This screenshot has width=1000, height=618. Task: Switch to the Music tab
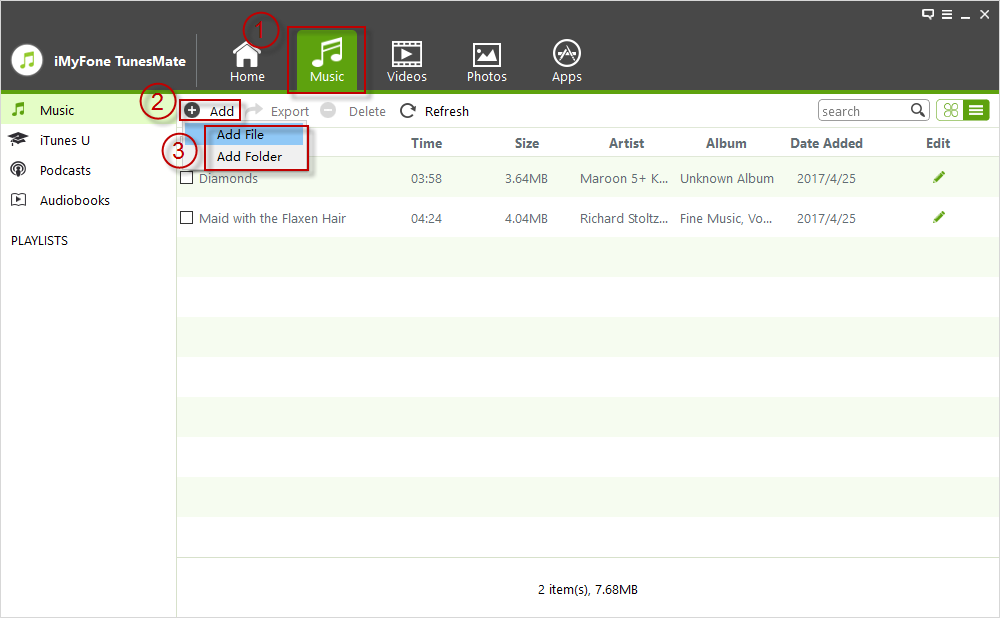point(327,61)
